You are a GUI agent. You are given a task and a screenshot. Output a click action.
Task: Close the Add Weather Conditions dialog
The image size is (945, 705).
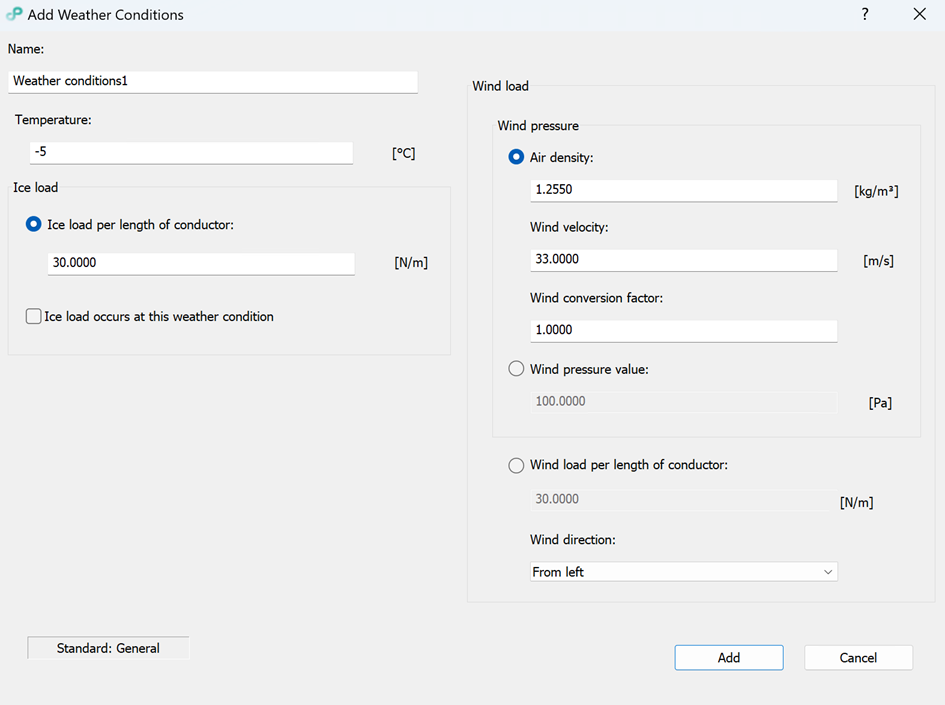tap(920, 14)
